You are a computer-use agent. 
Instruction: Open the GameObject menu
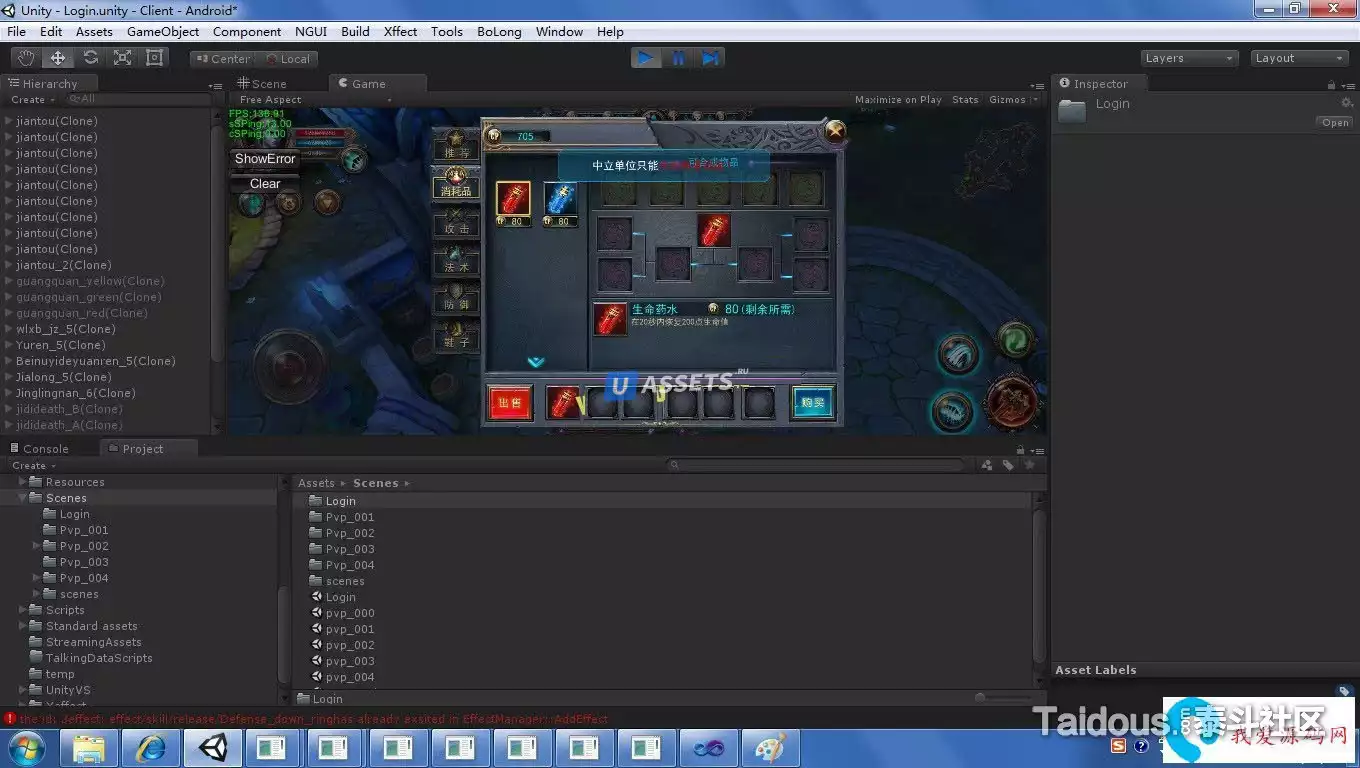point(163,31)
